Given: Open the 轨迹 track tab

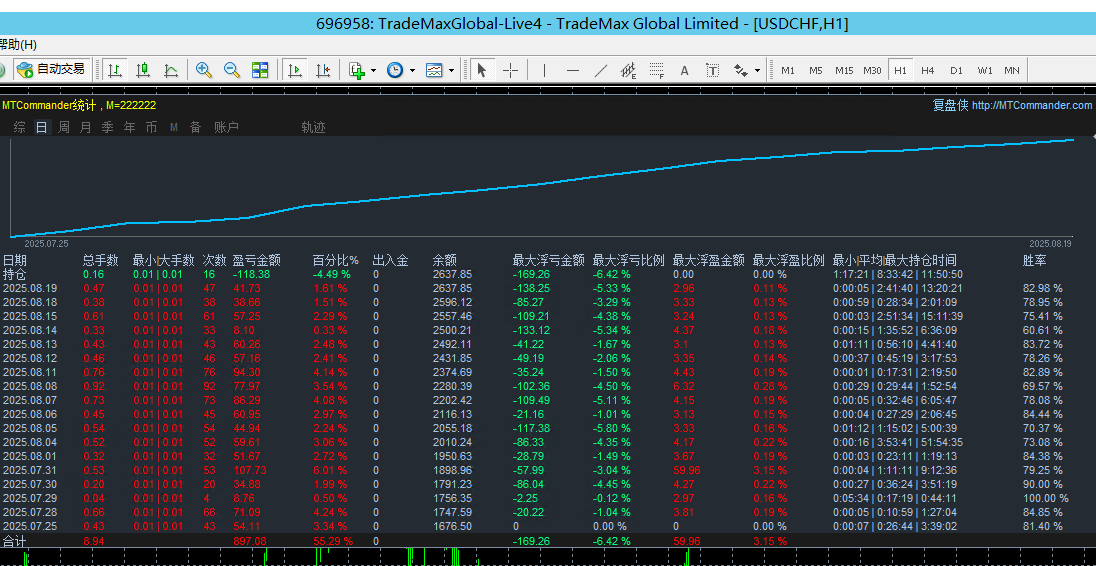Looking at the screenshot, I should (313, 127).
